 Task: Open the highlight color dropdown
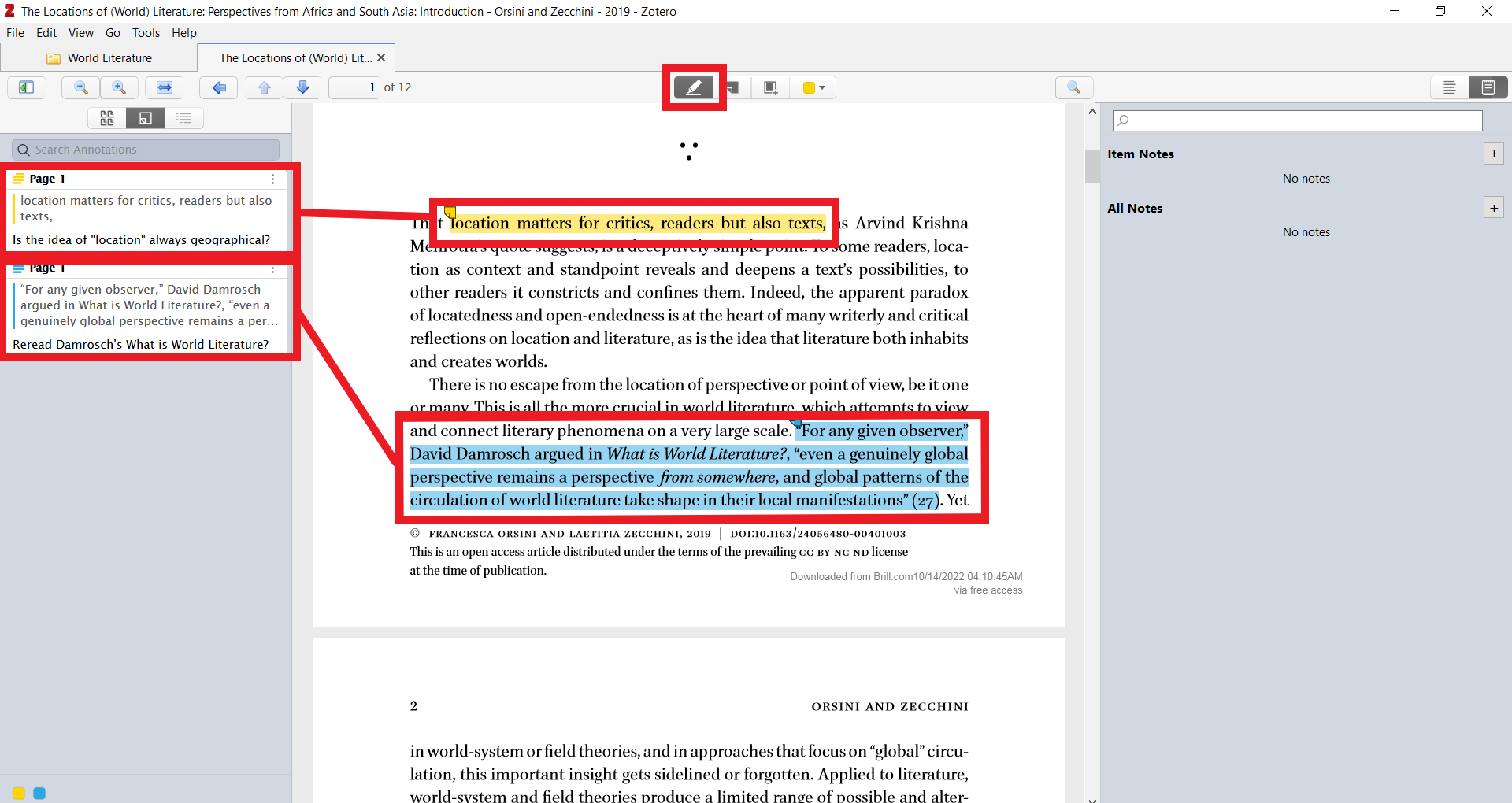822,87
